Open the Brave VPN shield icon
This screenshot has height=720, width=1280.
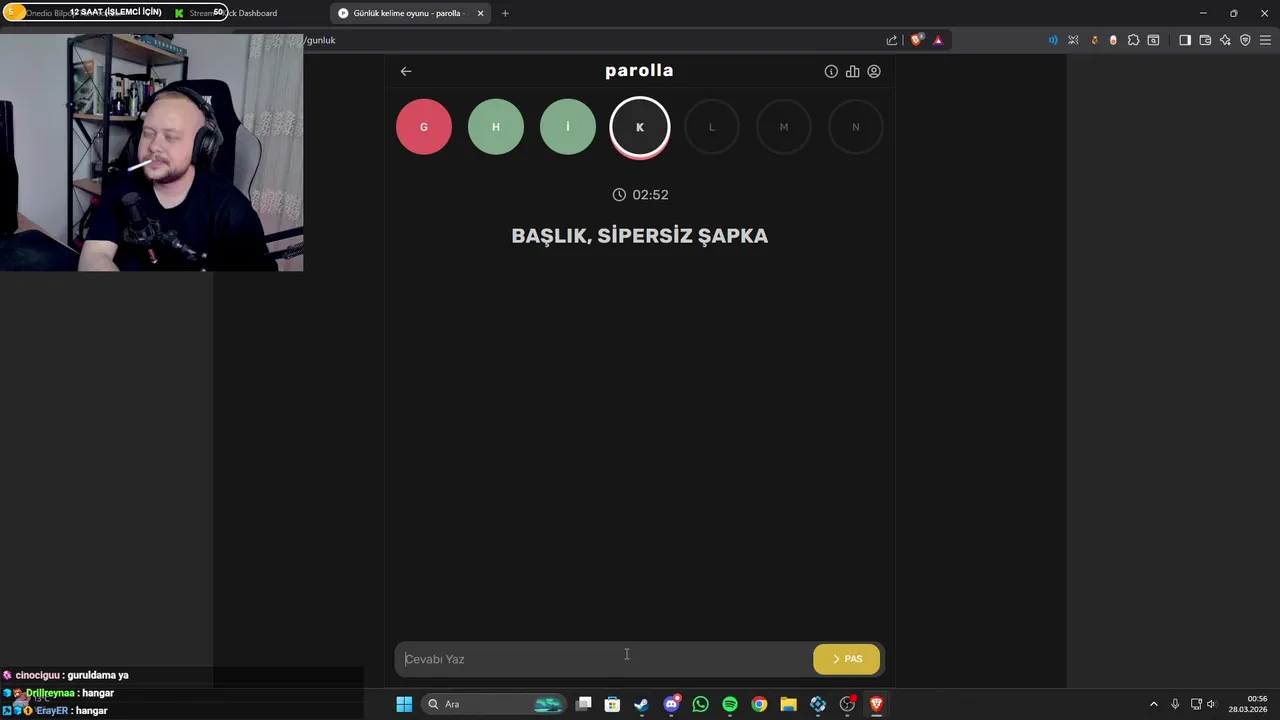pyautogui.click(x=1245, y=40)
